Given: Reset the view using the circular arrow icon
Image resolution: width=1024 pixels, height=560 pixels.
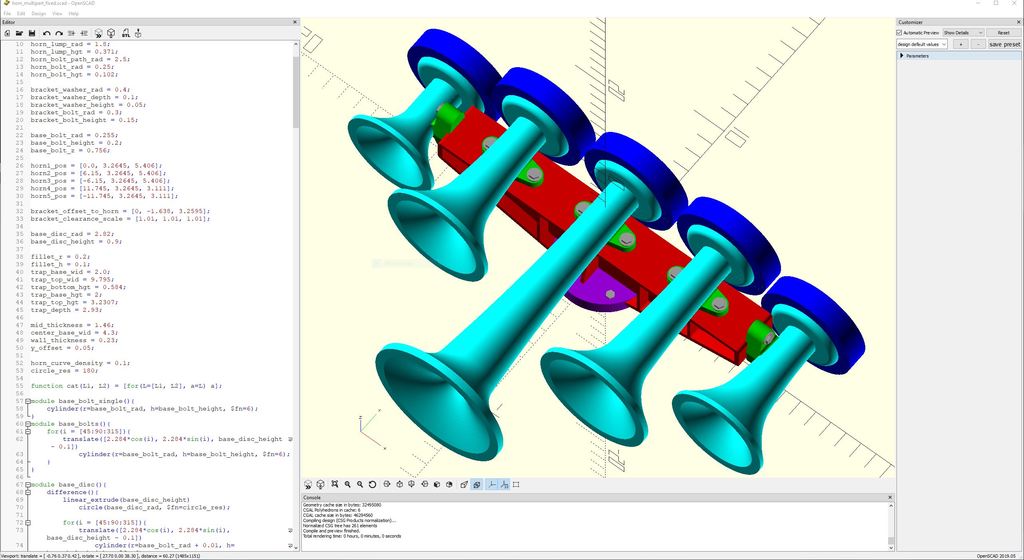Looking at the screenshot, I should click(372, 485).
